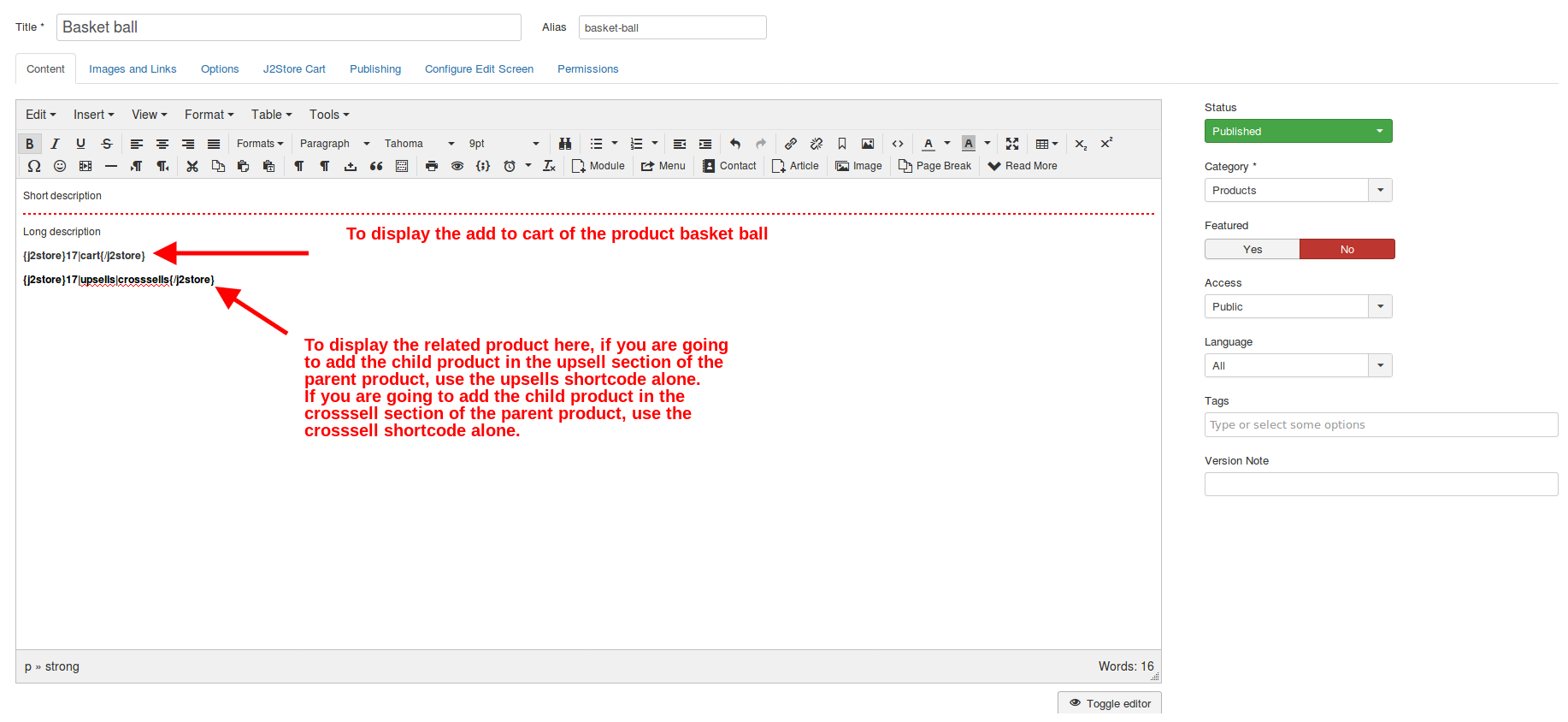
Task: Click the Insert link chain icon
Action: click(791, 144)
